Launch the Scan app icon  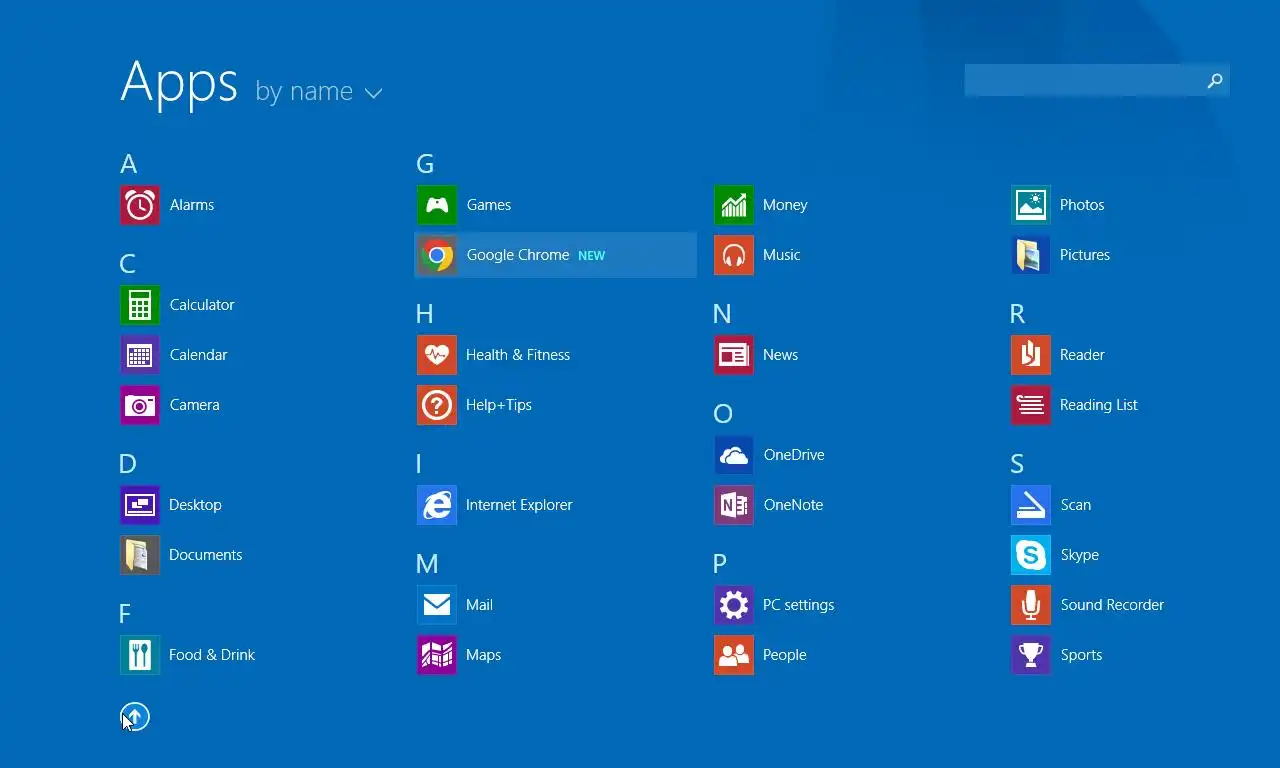[1031, 505]
